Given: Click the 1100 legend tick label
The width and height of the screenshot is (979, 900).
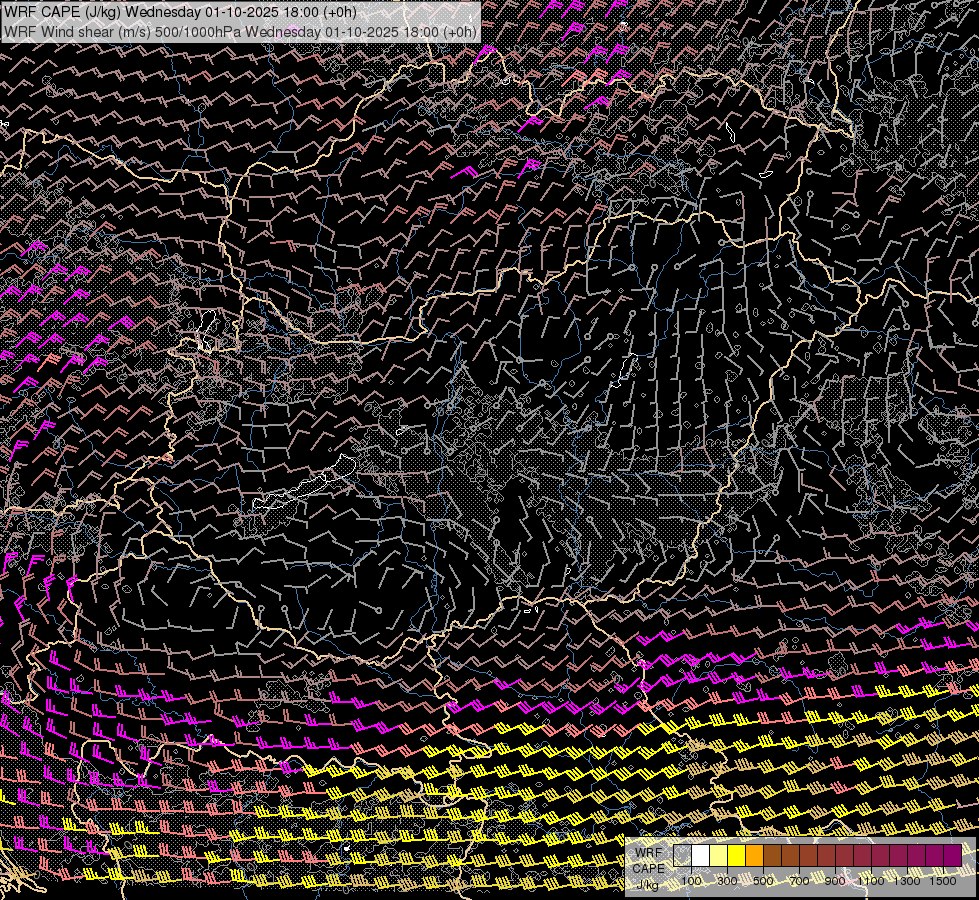Looking at the screenshot, I should pyautogui.click(x=871, y=881).
